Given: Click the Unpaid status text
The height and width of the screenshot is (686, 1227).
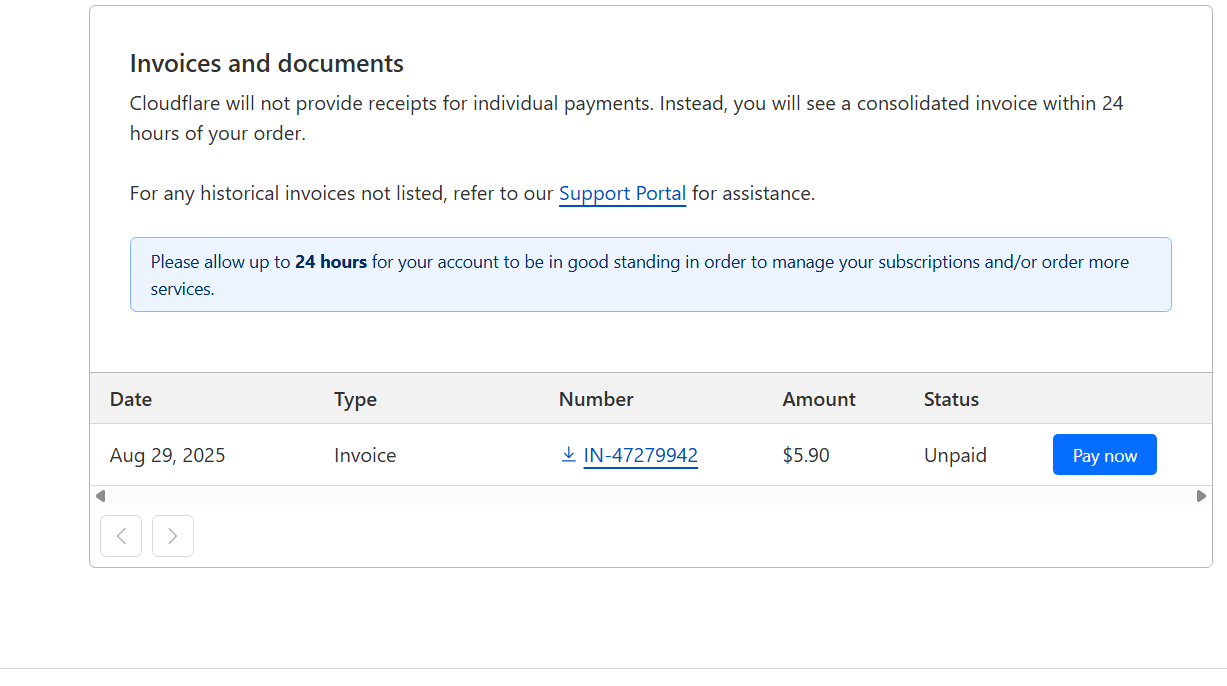Looking at the screenshot, I should 955,456.
